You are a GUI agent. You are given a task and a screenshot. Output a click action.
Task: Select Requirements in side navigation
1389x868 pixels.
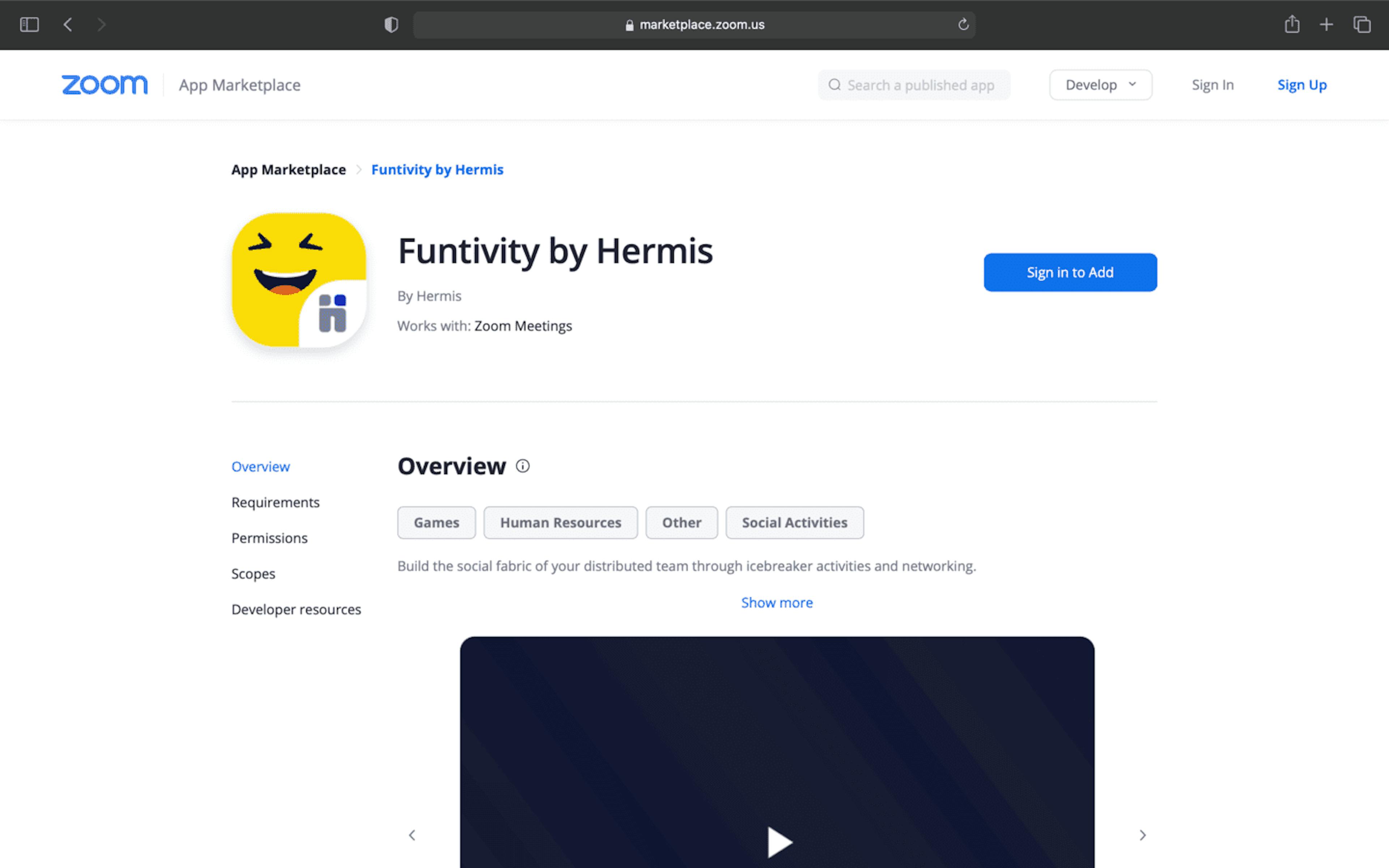pos(275,502)
